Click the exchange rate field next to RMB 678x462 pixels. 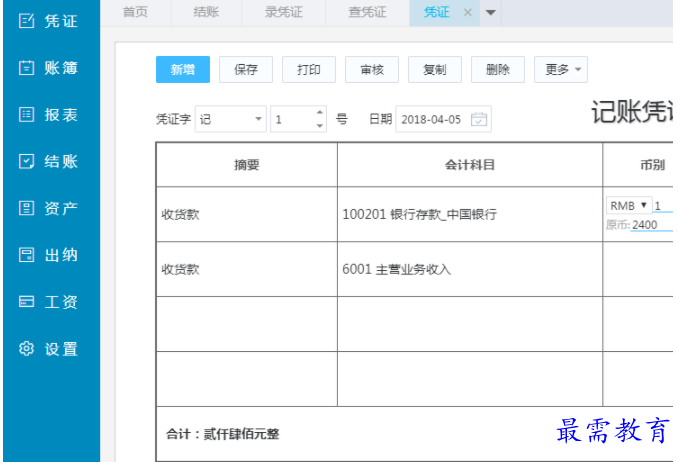click(x=663, y=205)
